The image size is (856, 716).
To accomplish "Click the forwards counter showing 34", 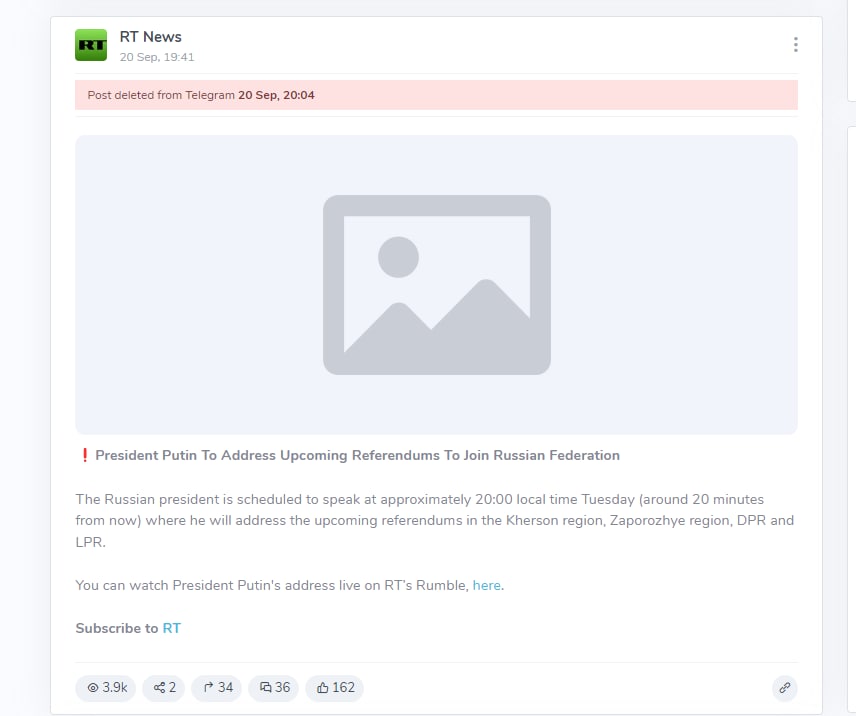I will [217, 688].
